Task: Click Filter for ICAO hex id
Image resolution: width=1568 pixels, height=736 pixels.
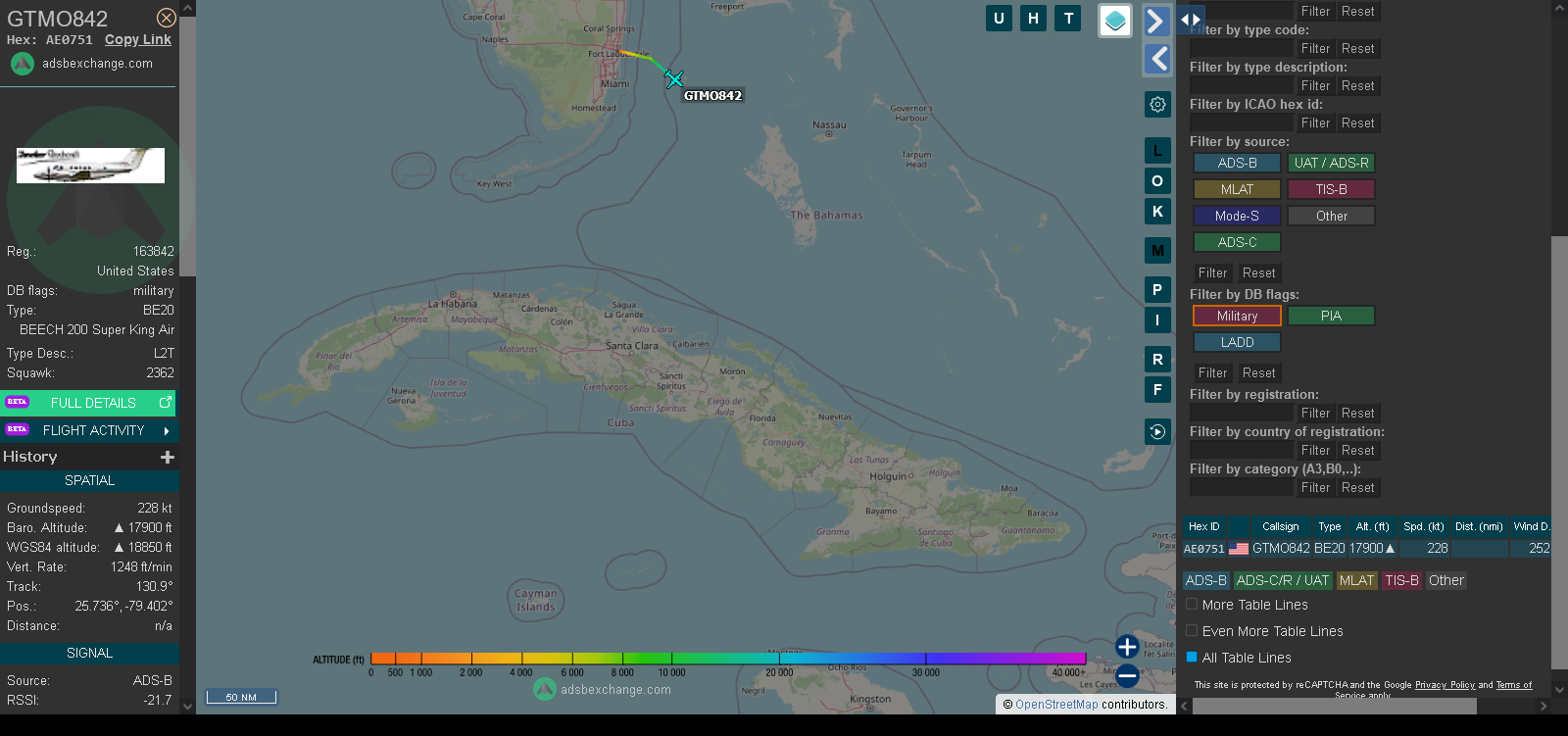Action: coord(1315,123)
